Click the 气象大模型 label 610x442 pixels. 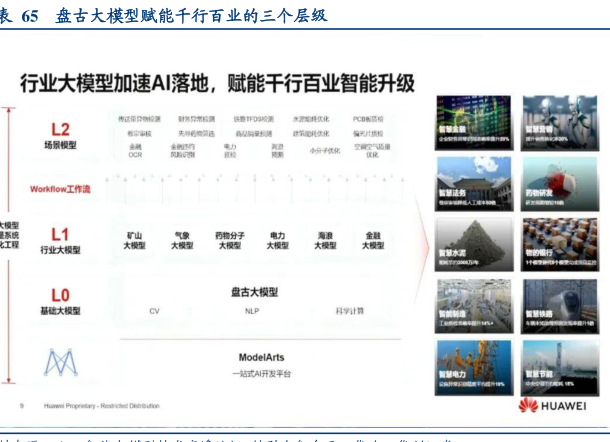point(182,239)
